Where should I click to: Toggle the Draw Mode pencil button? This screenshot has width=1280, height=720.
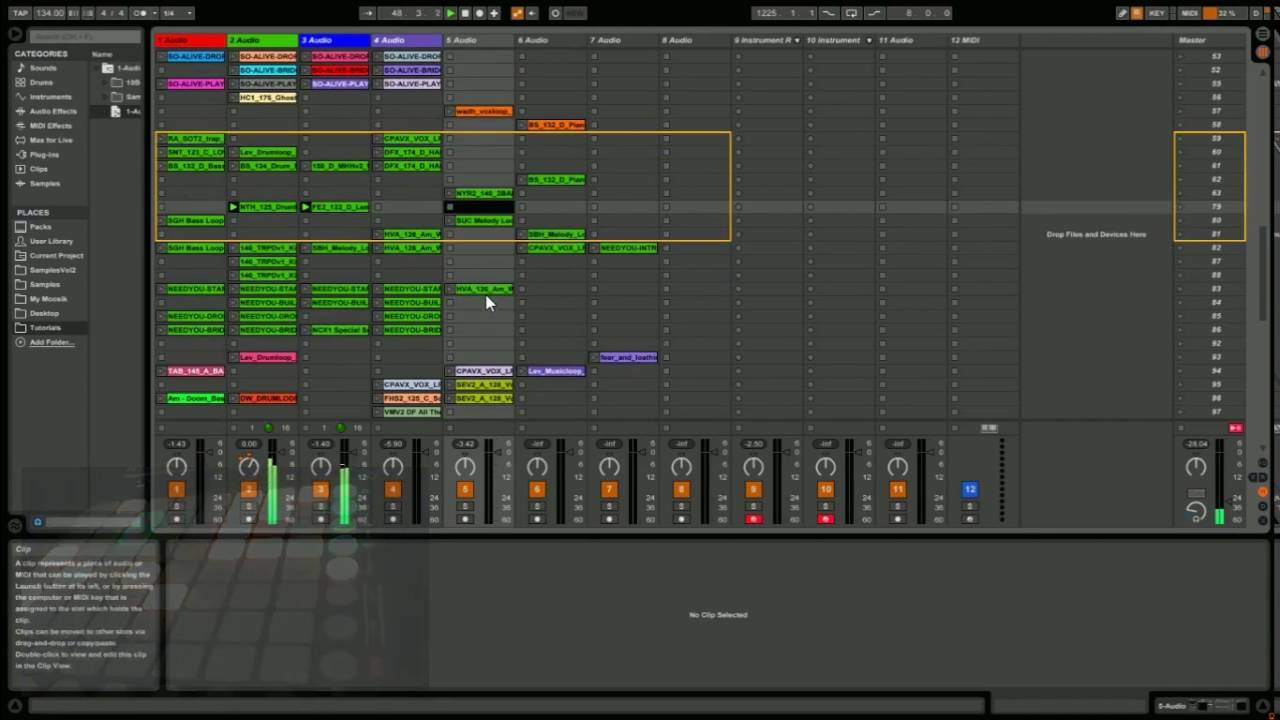point(1122,13)
